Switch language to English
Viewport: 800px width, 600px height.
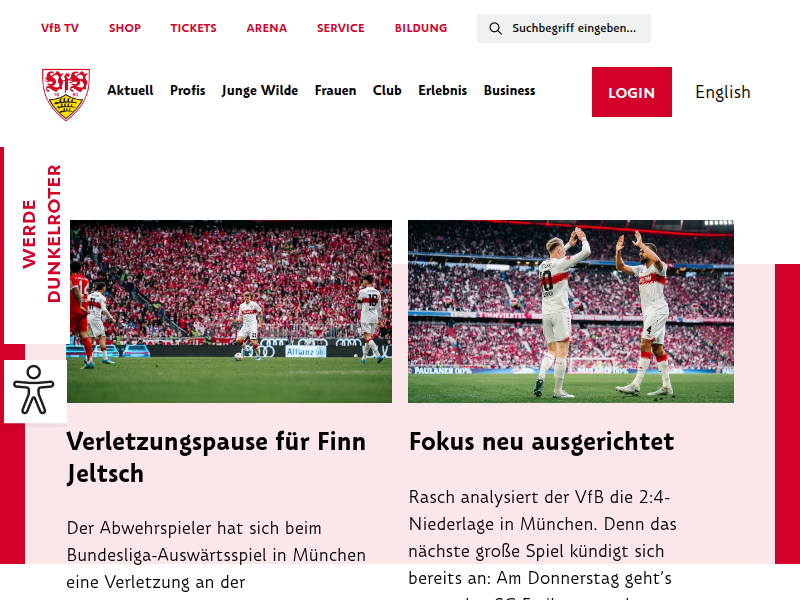click(722, 92)
